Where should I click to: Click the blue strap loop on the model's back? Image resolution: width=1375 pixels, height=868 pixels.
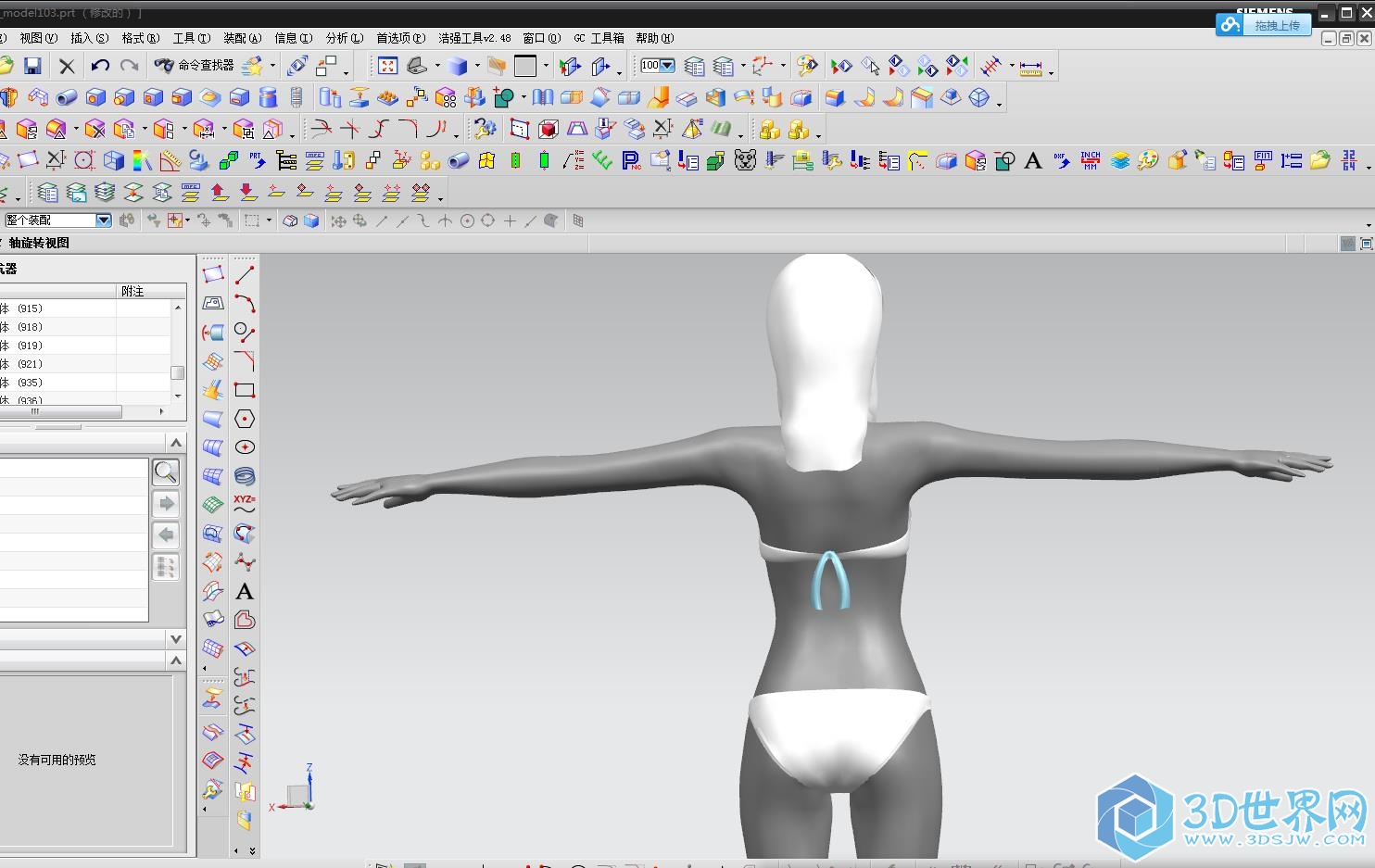[830, 581]
